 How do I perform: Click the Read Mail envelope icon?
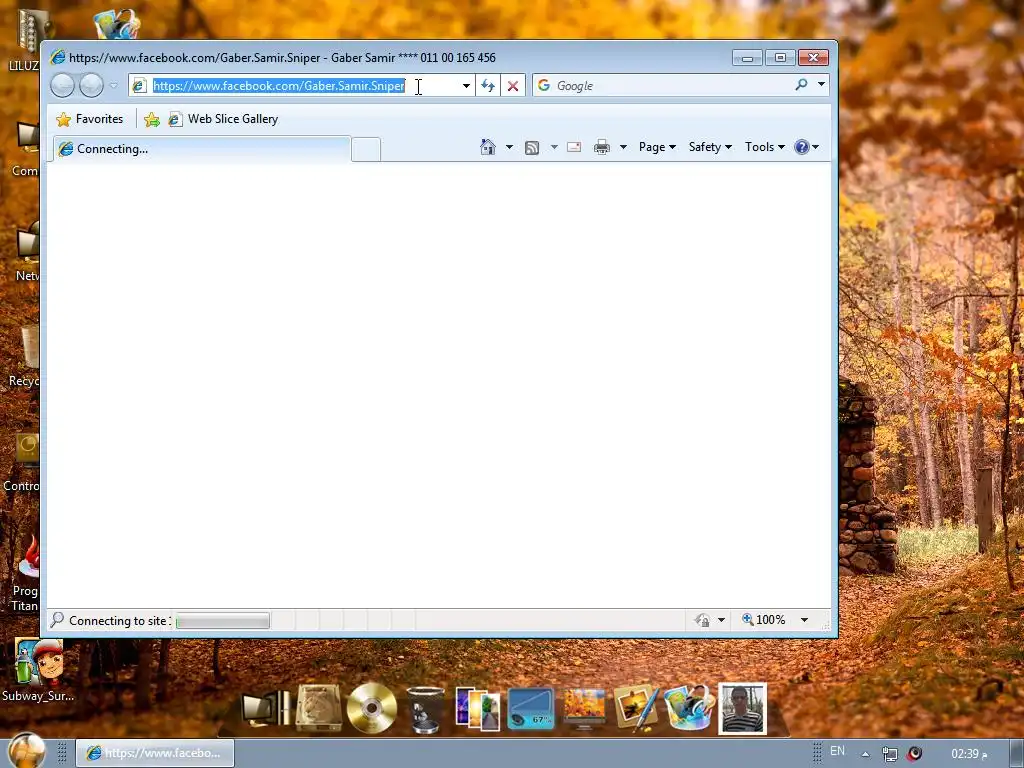click(x=574, y=147)
